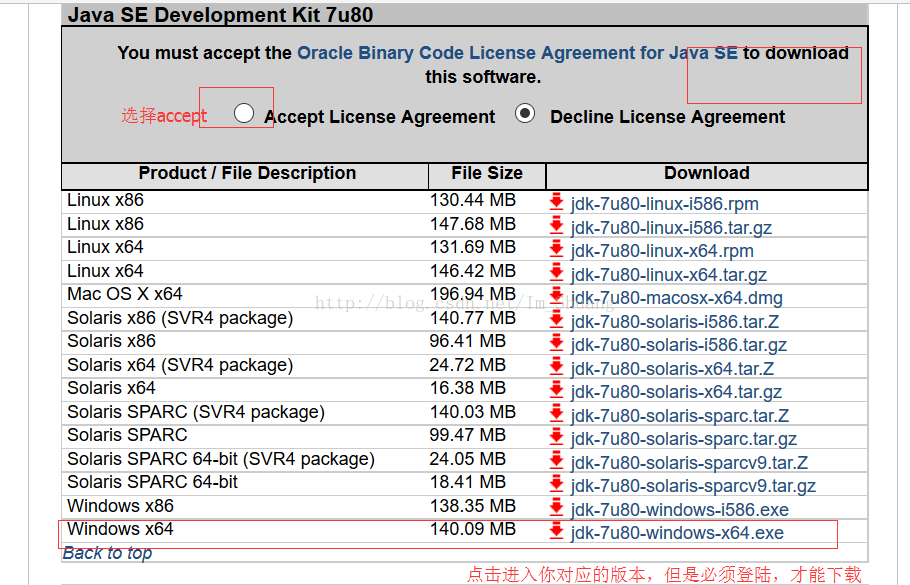Open jdk-7u80-solaris-x64.tar.Z link
Screen dimensions: 910x585
[672, 369]
